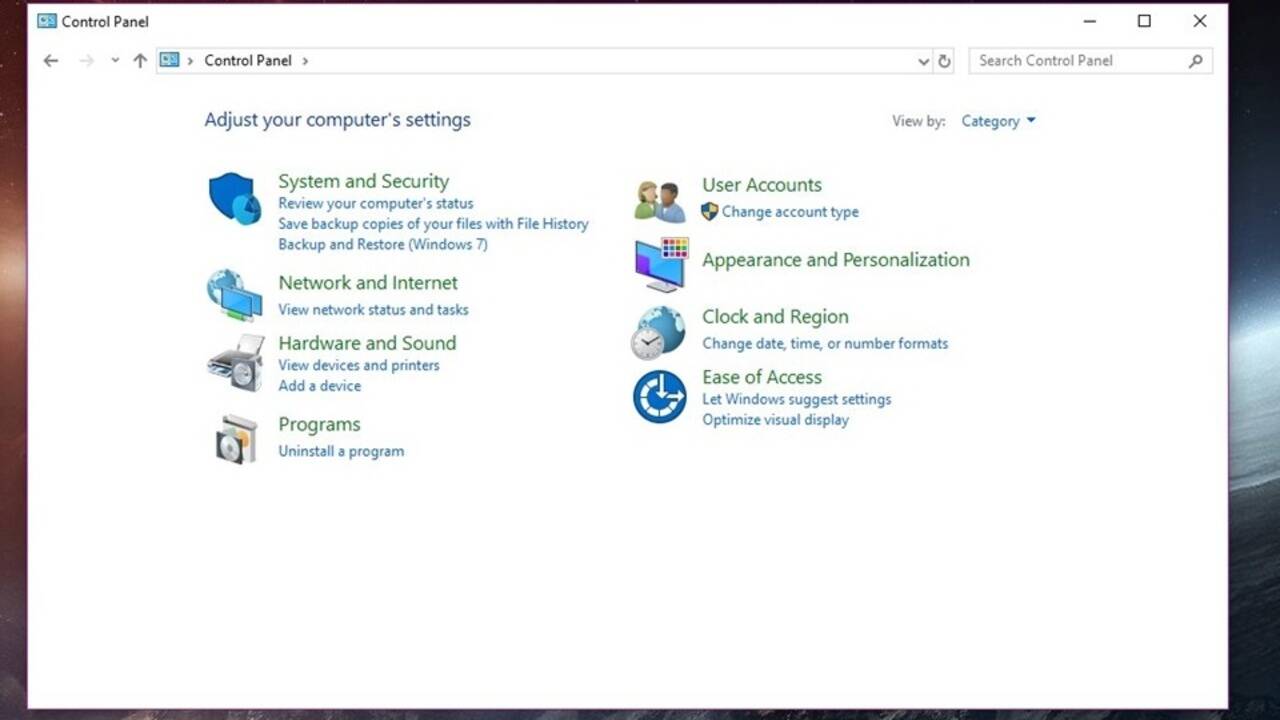Click the Clock and Region globe icon

click(x=658, y=332)
